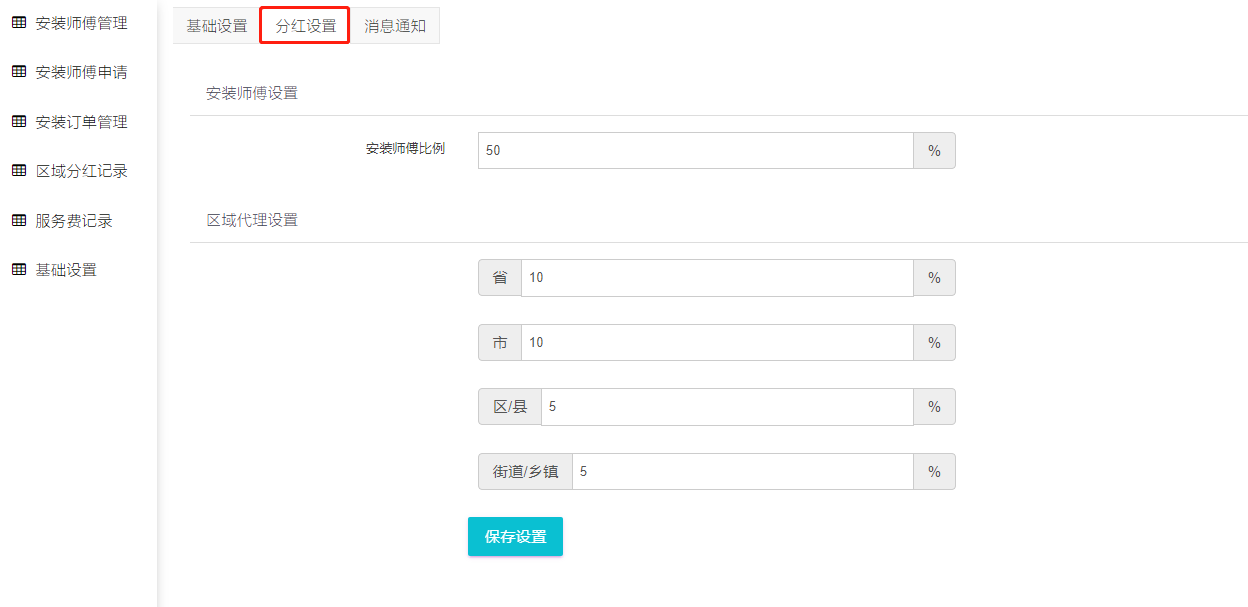Open 安装师傅管理 in the sidebar
Viewport: 1248px width, 607px height.
pyautogui.click(x=81, y=22)
